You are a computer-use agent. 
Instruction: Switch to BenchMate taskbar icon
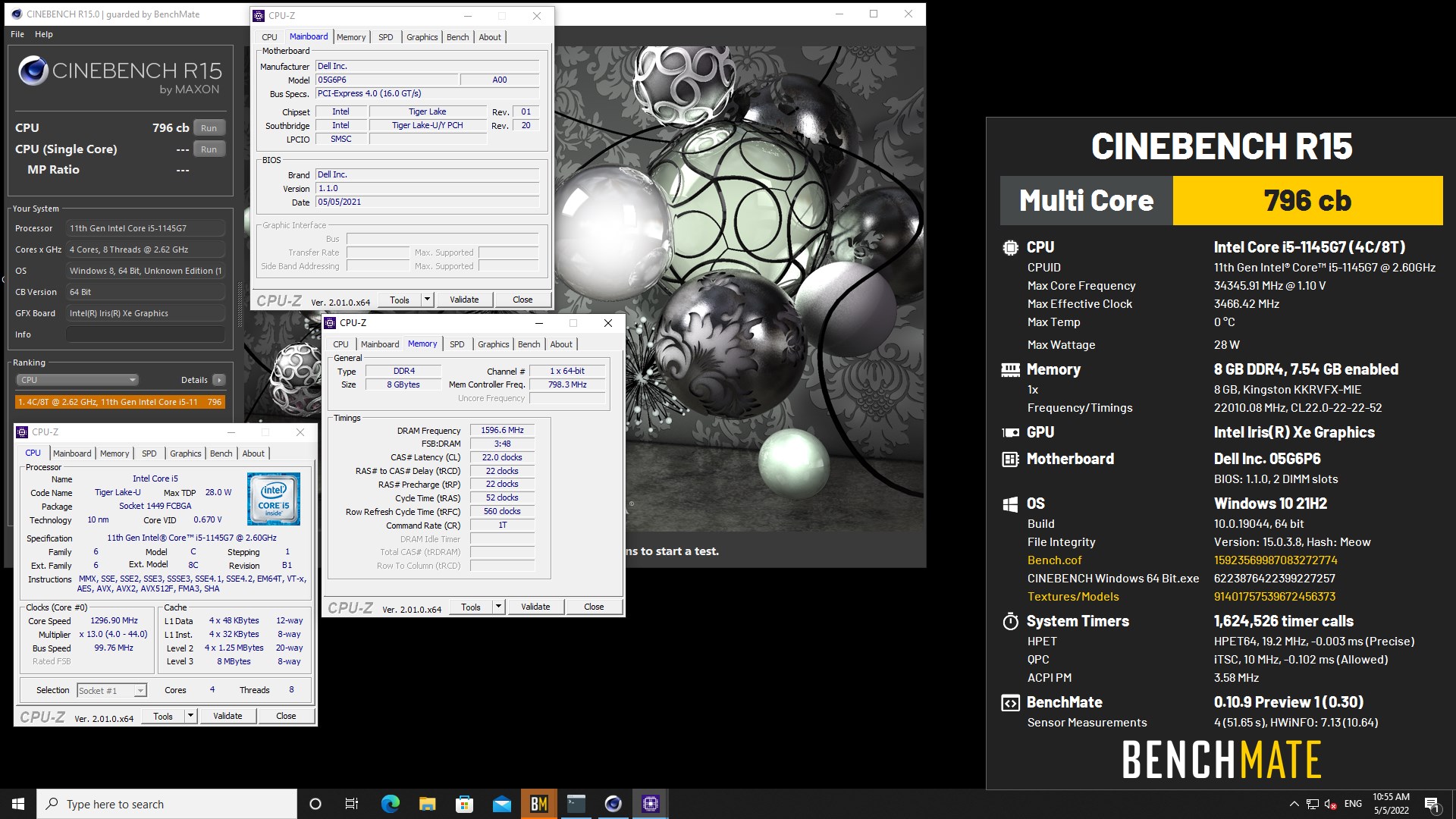tap(539, 804)
